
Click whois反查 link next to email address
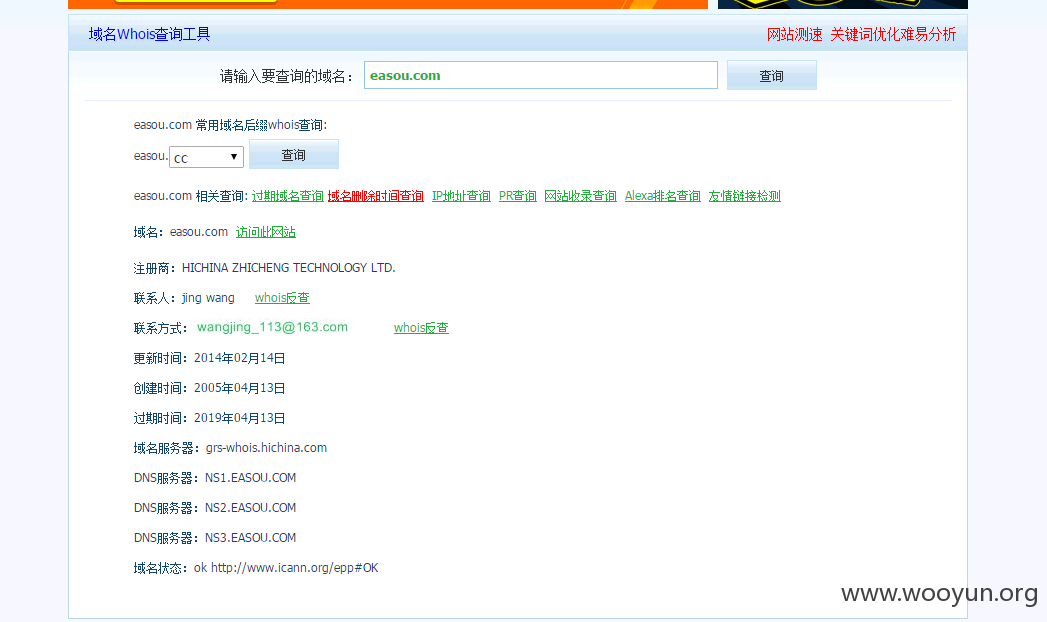(421, 328)
